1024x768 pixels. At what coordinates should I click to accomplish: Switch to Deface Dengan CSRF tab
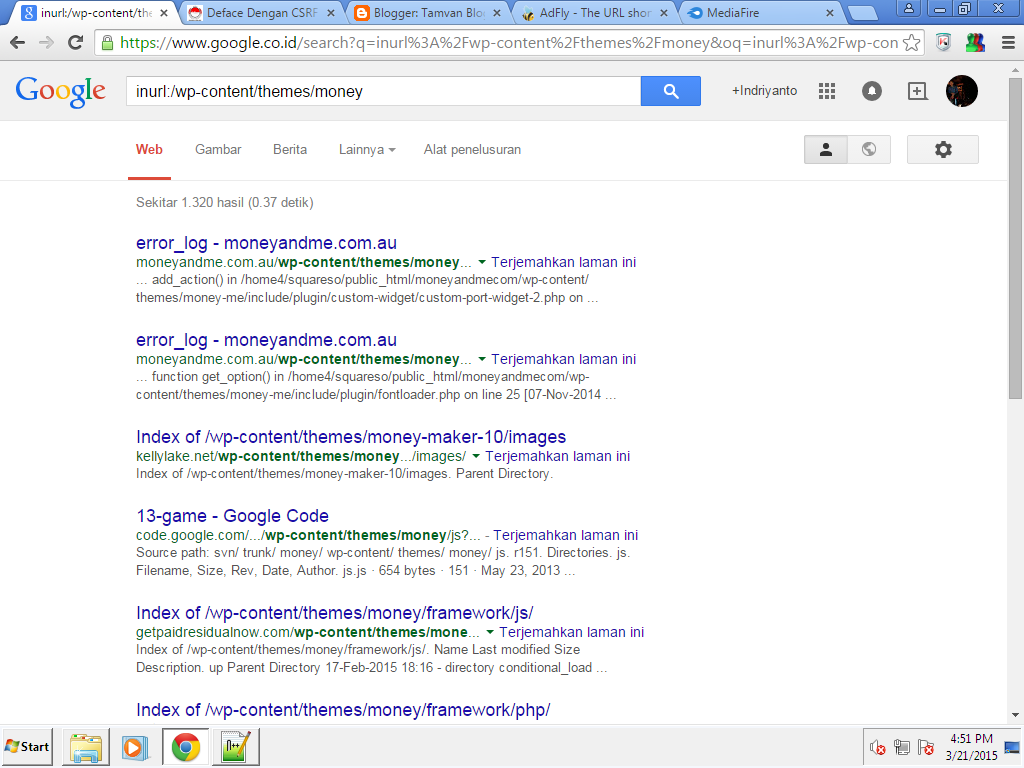tap(261, 12)
